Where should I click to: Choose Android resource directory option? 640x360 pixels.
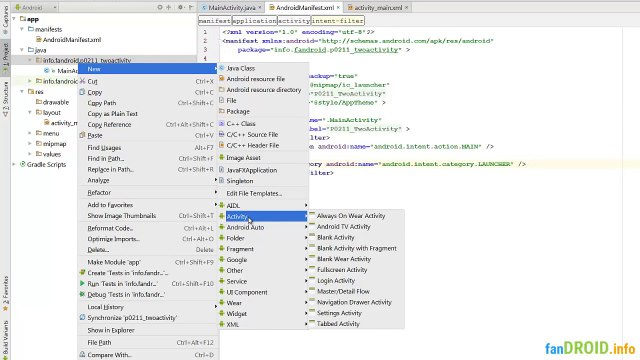[x=263, y=90]
